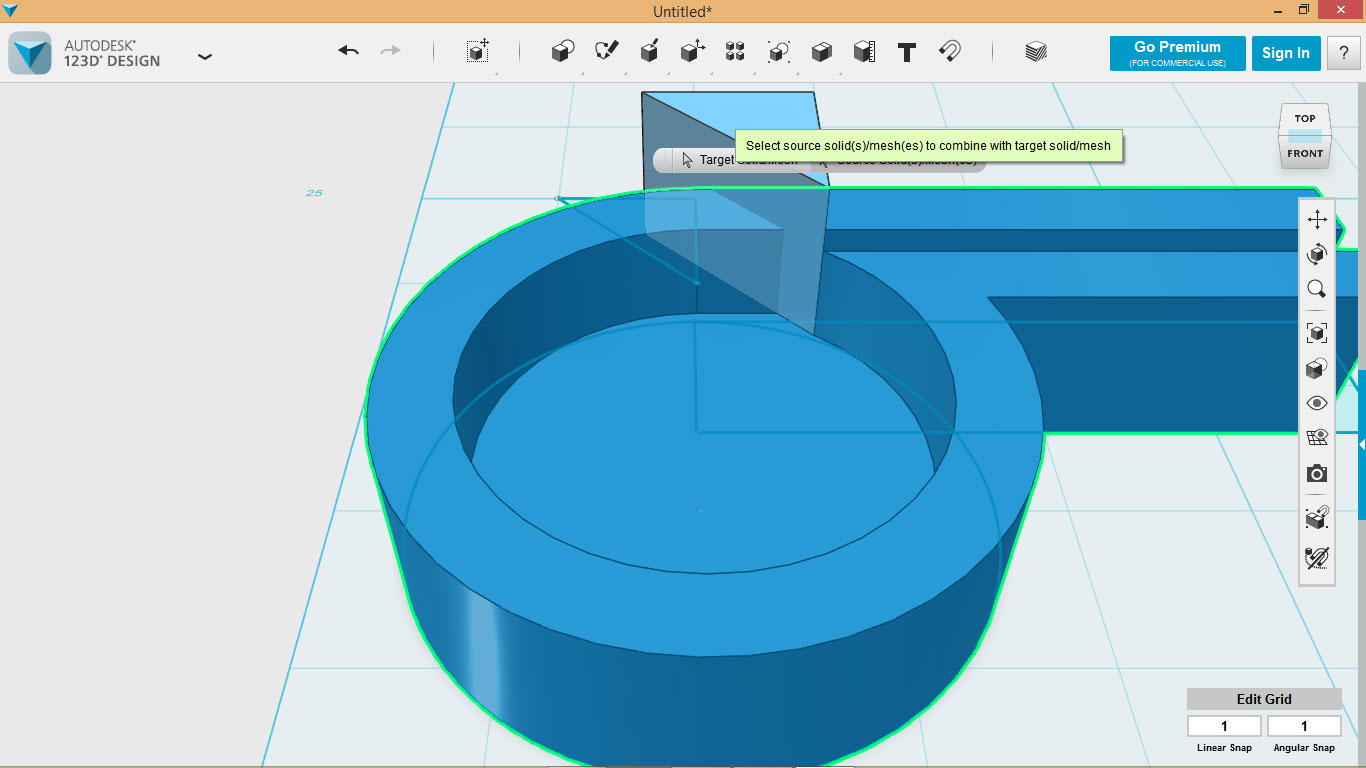Click the Sign In button
1366x768 pixels.
click(1286, 53)
